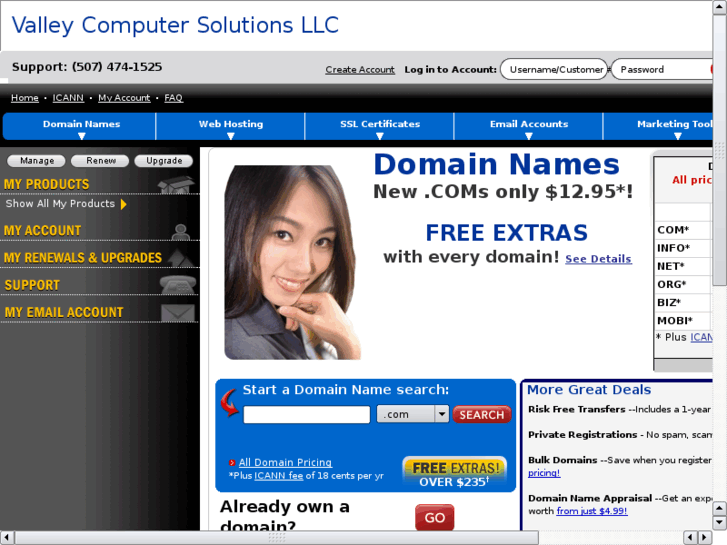
Task: Open SUPPORT sidebar section
Action: click(32, 285)
